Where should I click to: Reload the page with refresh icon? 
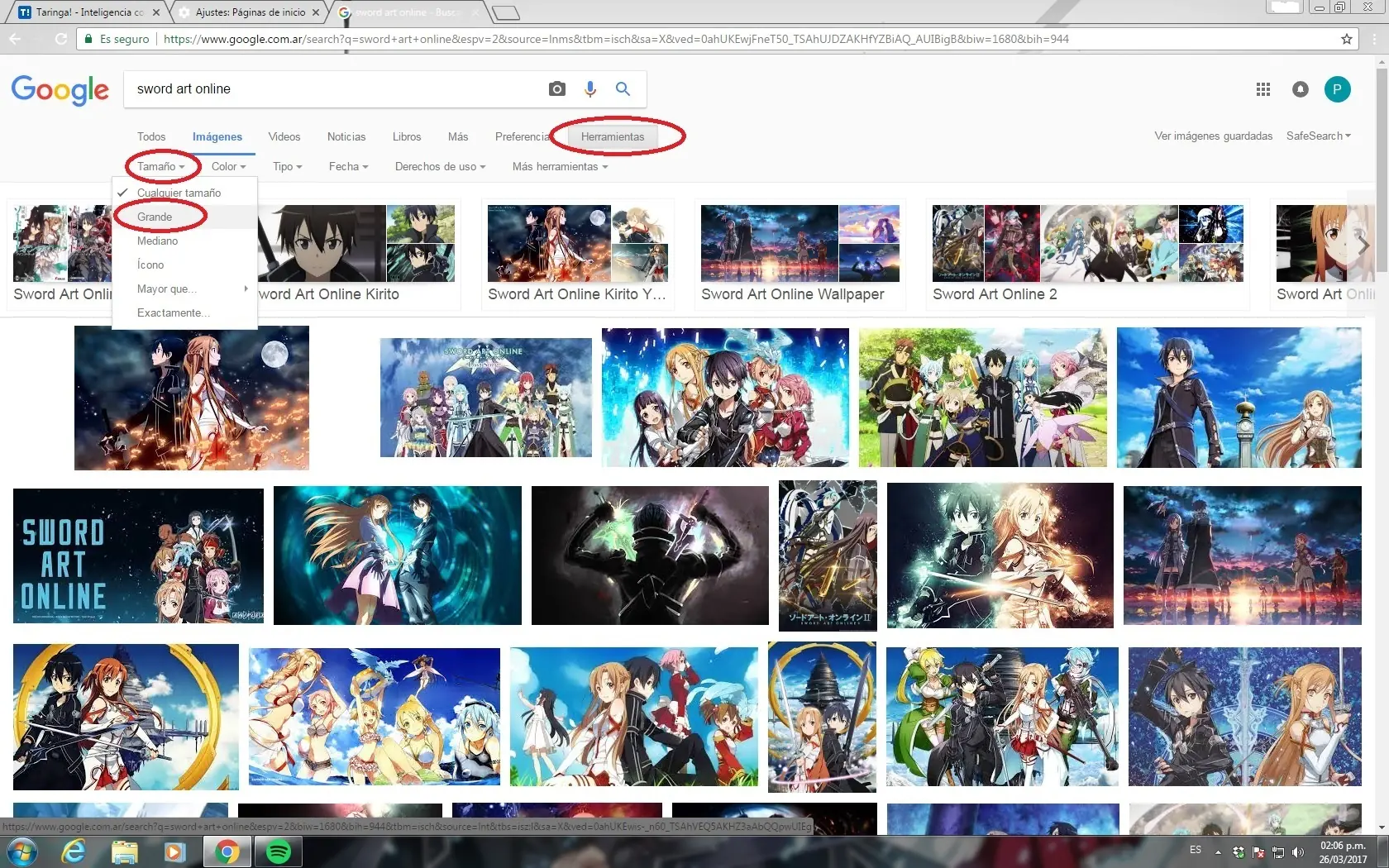[x=60, y=39]
